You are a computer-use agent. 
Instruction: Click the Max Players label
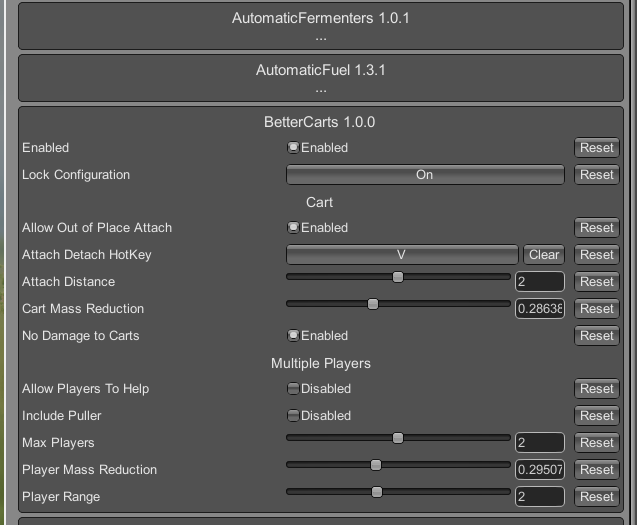(x=58, y=443)
